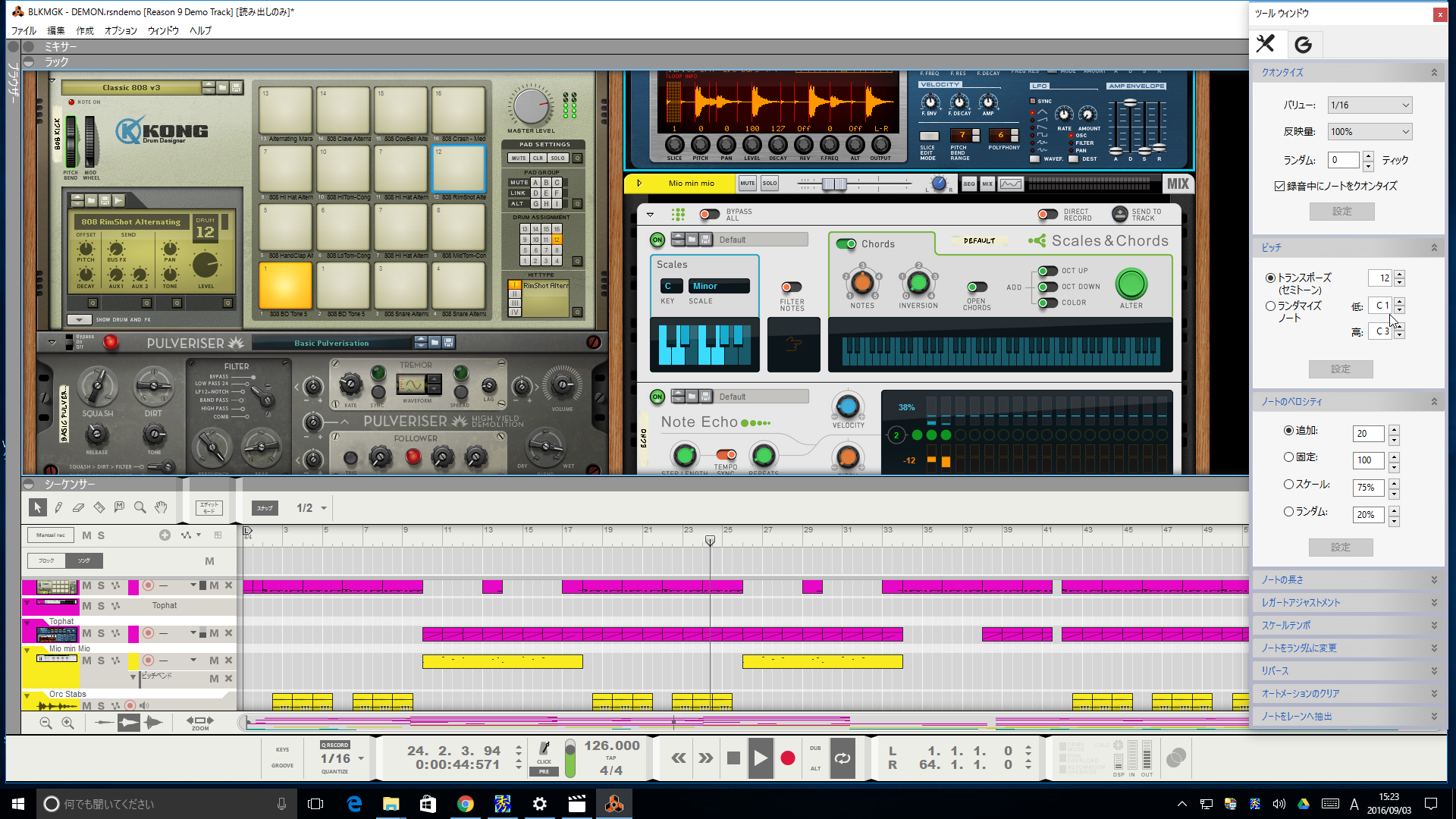Click the Send To Track button

pos(1119,215)
